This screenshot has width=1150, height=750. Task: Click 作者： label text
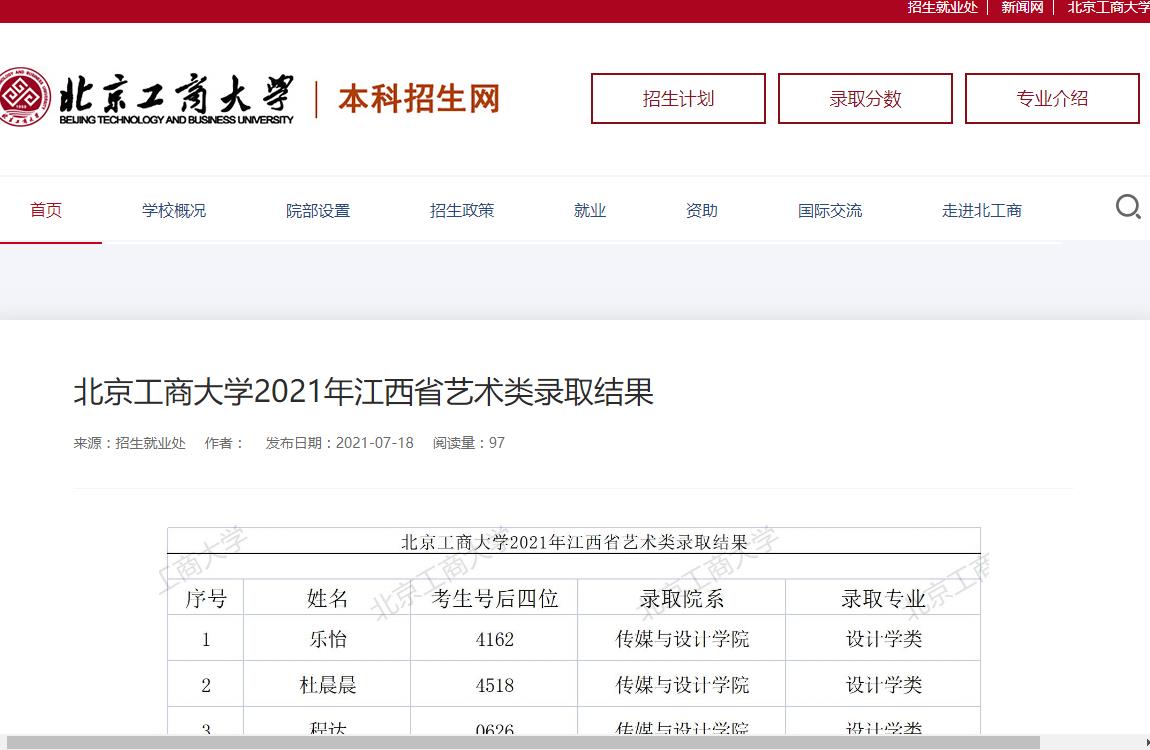pos(224,443)
